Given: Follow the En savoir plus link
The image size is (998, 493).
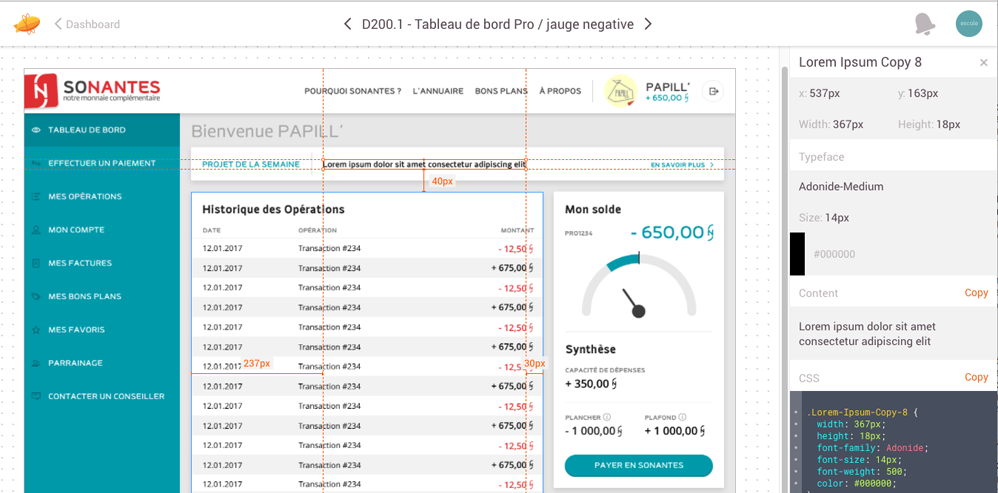Looking at the screenshot, I should pyautogui.click(x=682, y=165).
